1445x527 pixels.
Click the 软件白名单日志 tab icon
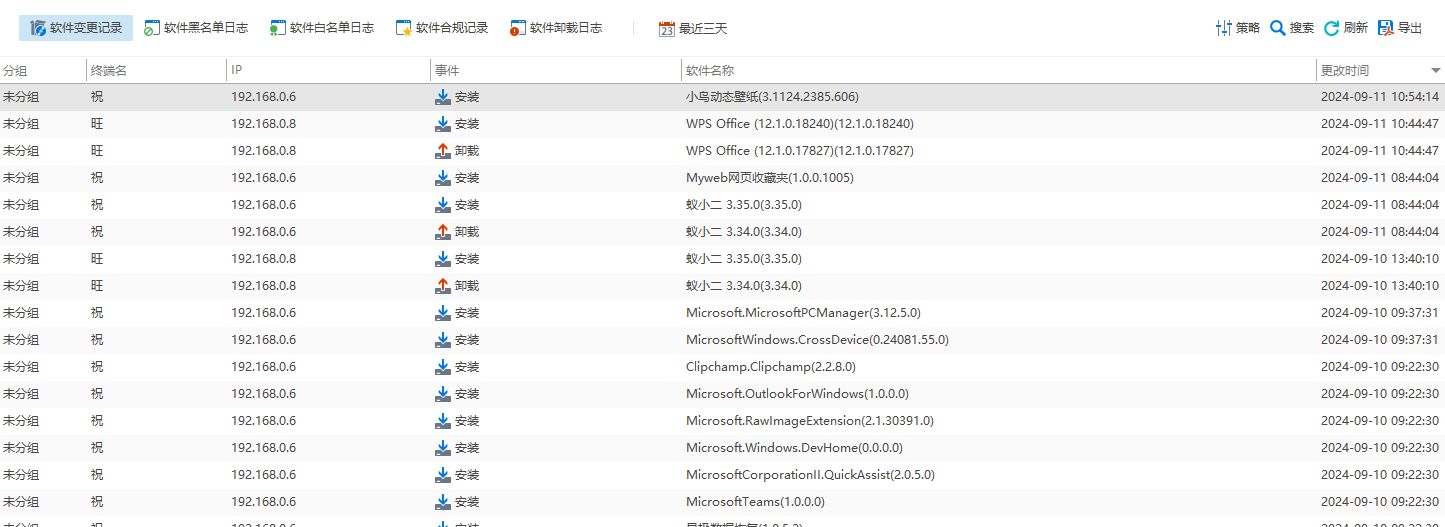tap(277, 28)
